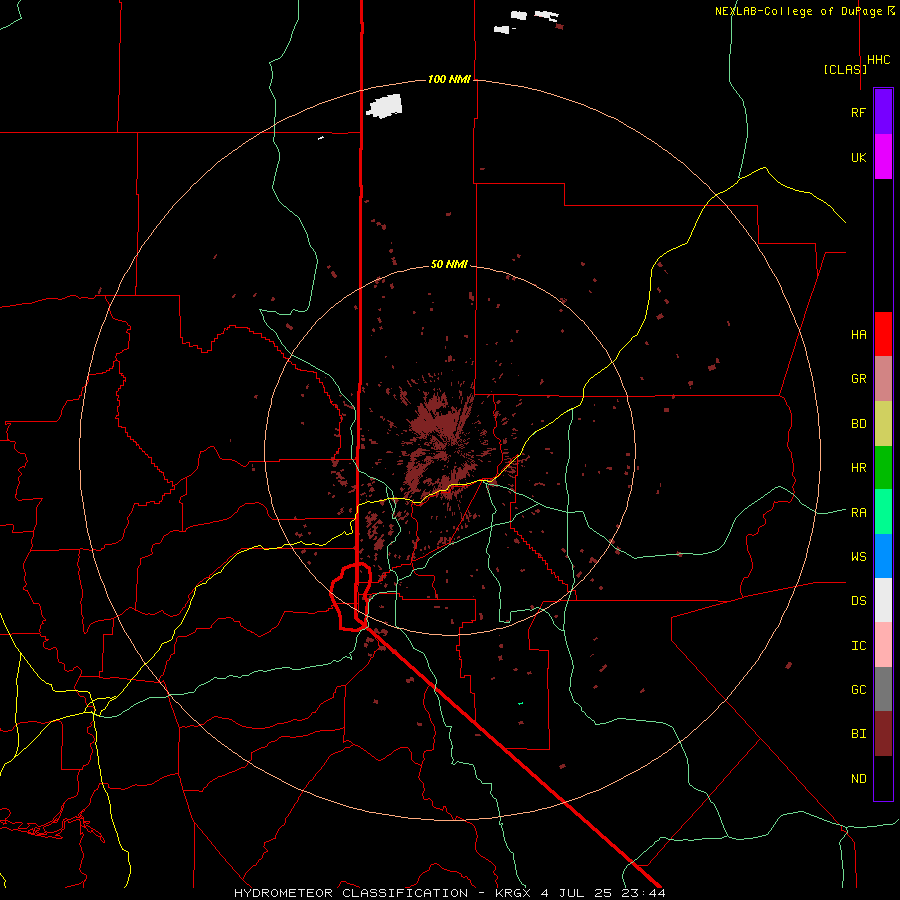
Task: Click the BI legend label
Action: click(858, 734)
